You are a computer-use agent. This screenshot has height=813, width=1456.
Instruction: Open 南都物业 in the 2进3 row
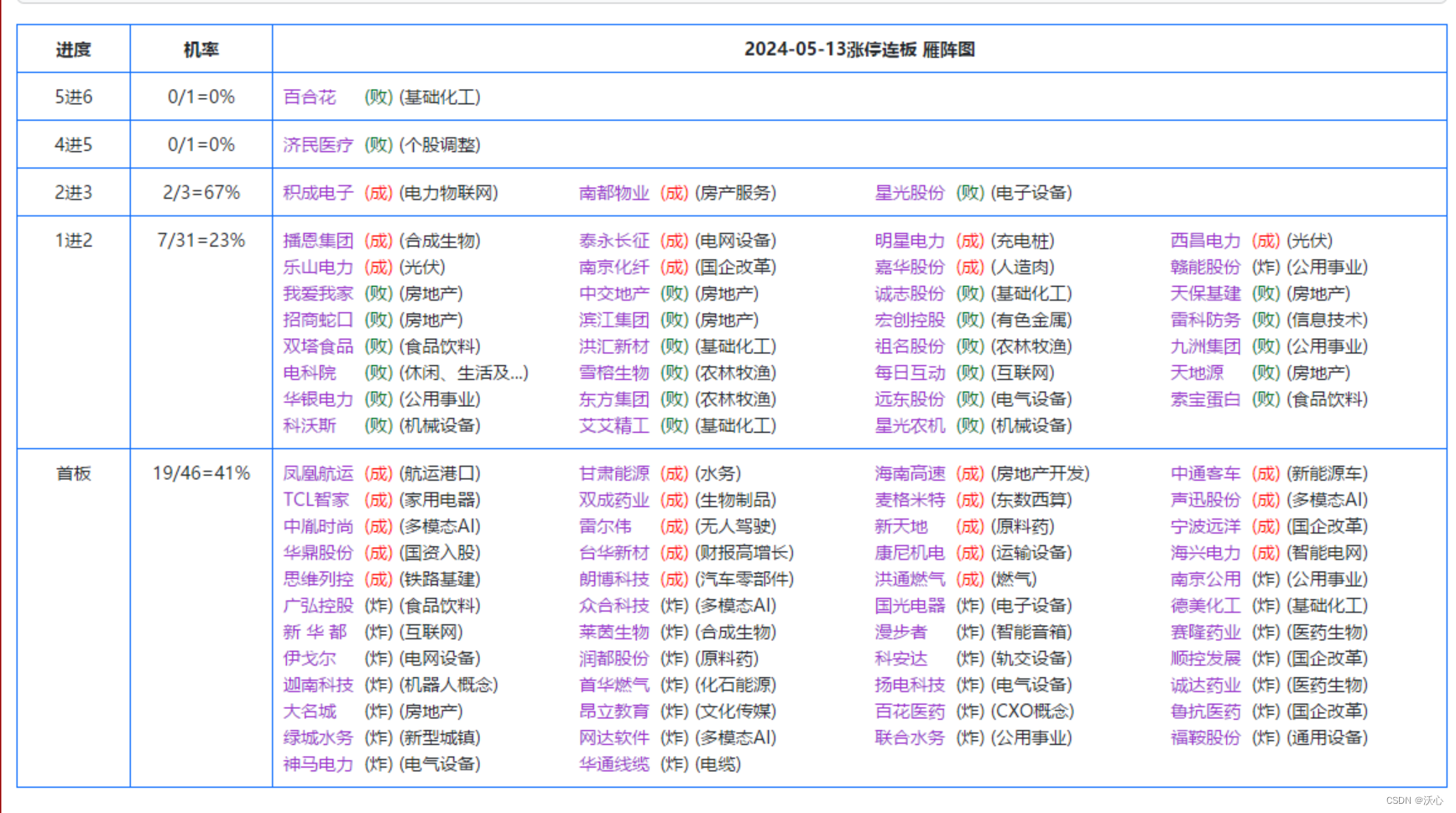click(614, 193)
